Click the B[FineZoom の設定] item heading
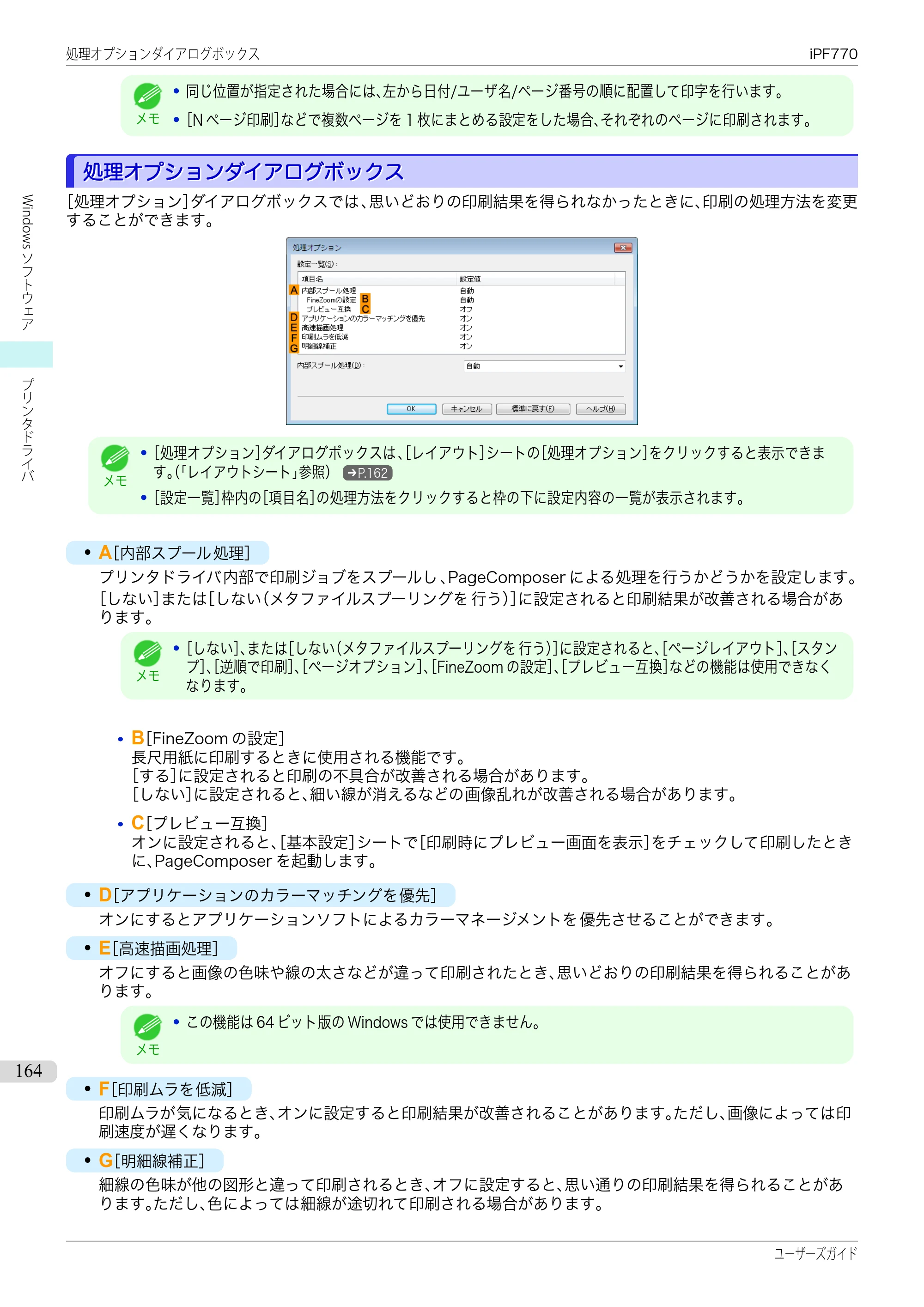The image size is (924, 1307). 207,738
